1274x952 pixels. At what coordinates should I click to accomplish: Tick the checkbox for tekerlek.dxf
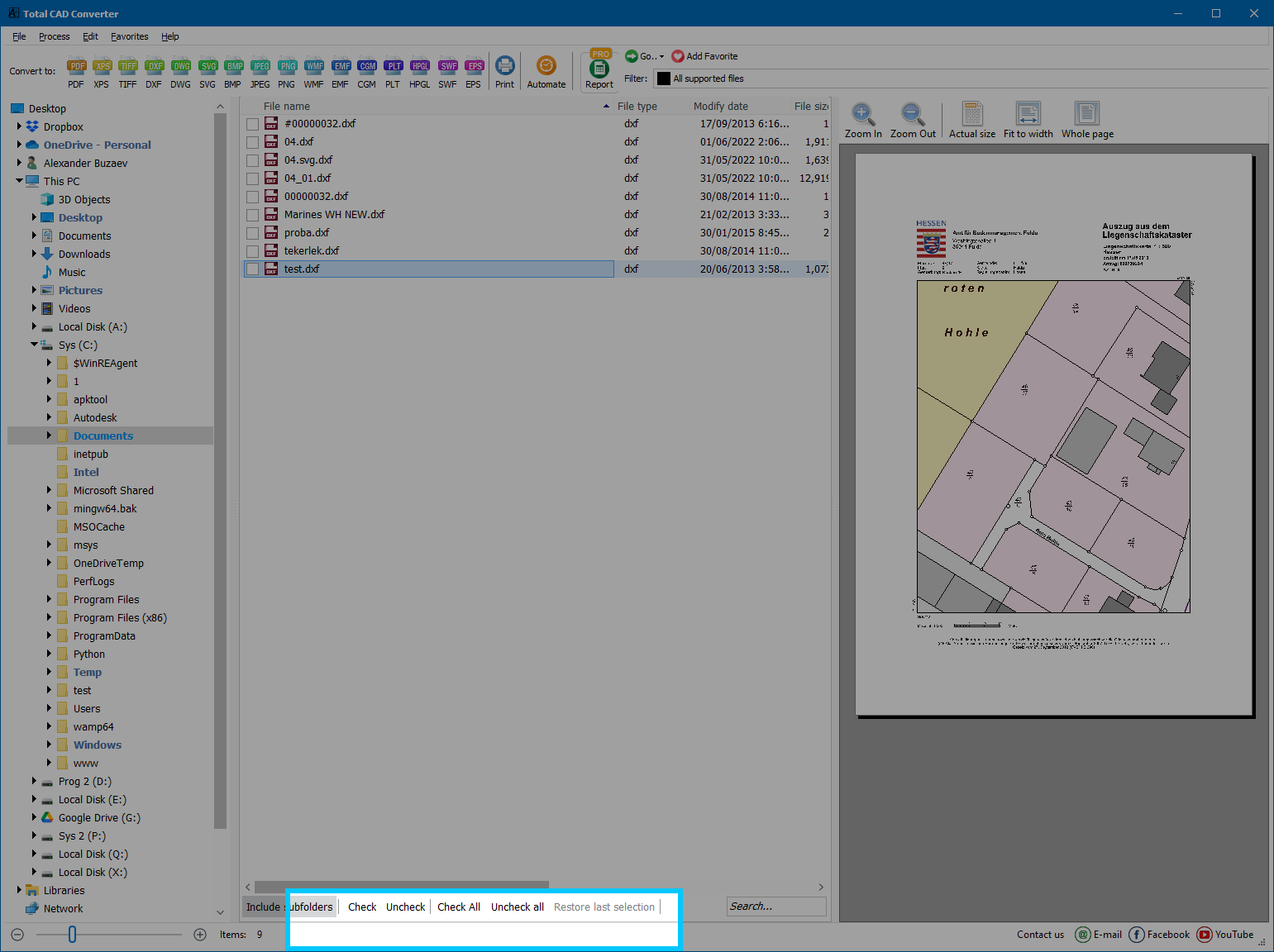pyautogui.click(x=253, y=250)
